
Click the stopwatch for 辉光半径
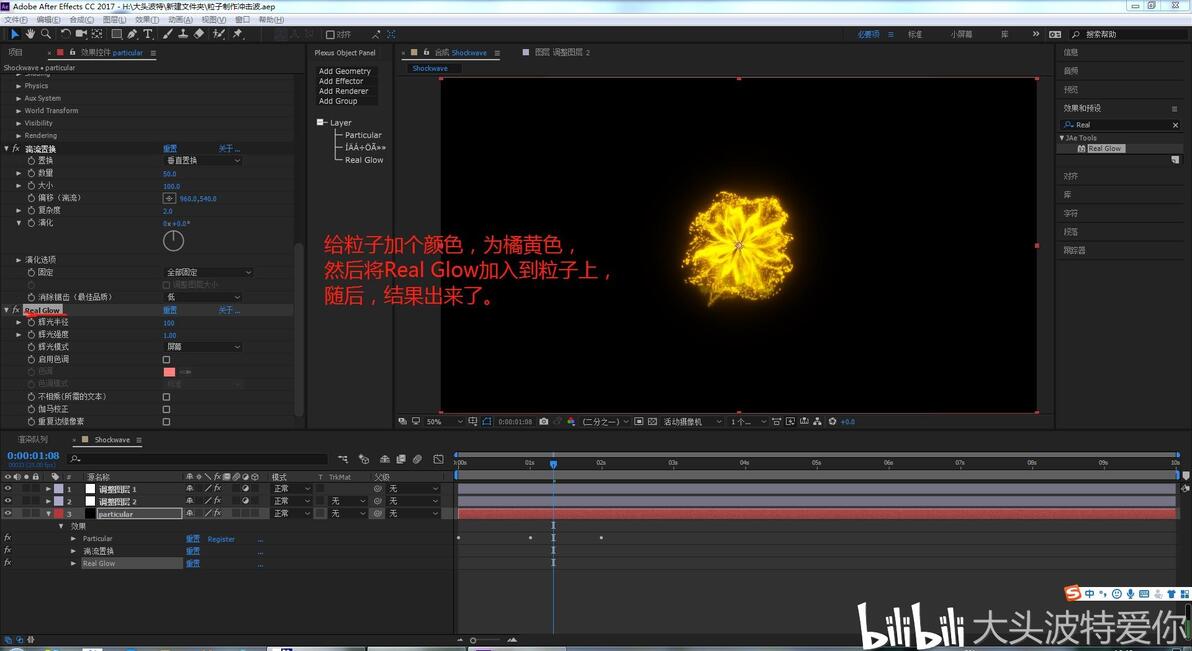click(x=31, y=322)
